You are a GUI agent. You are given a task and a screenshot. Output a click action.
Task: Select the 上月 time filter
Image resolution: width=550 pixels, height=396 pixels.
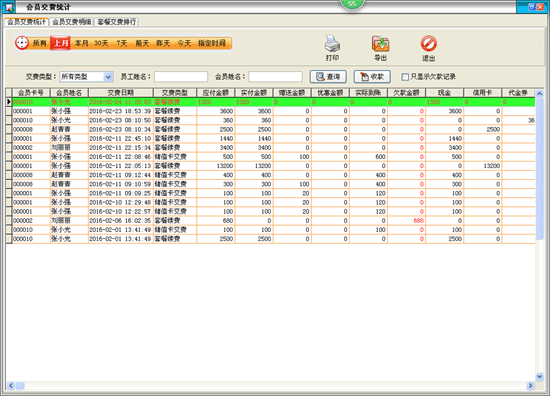point(60,43)
